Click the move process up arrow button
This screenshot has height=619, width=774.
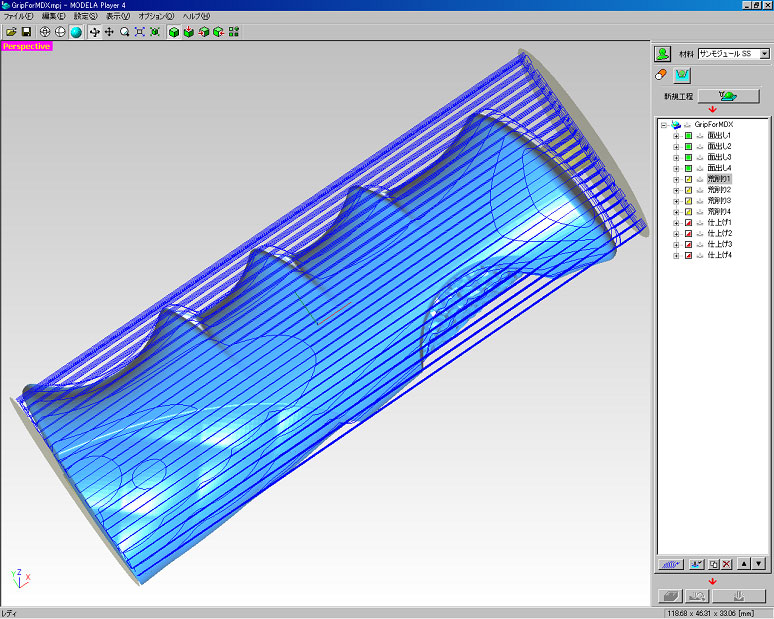[744, 564]
